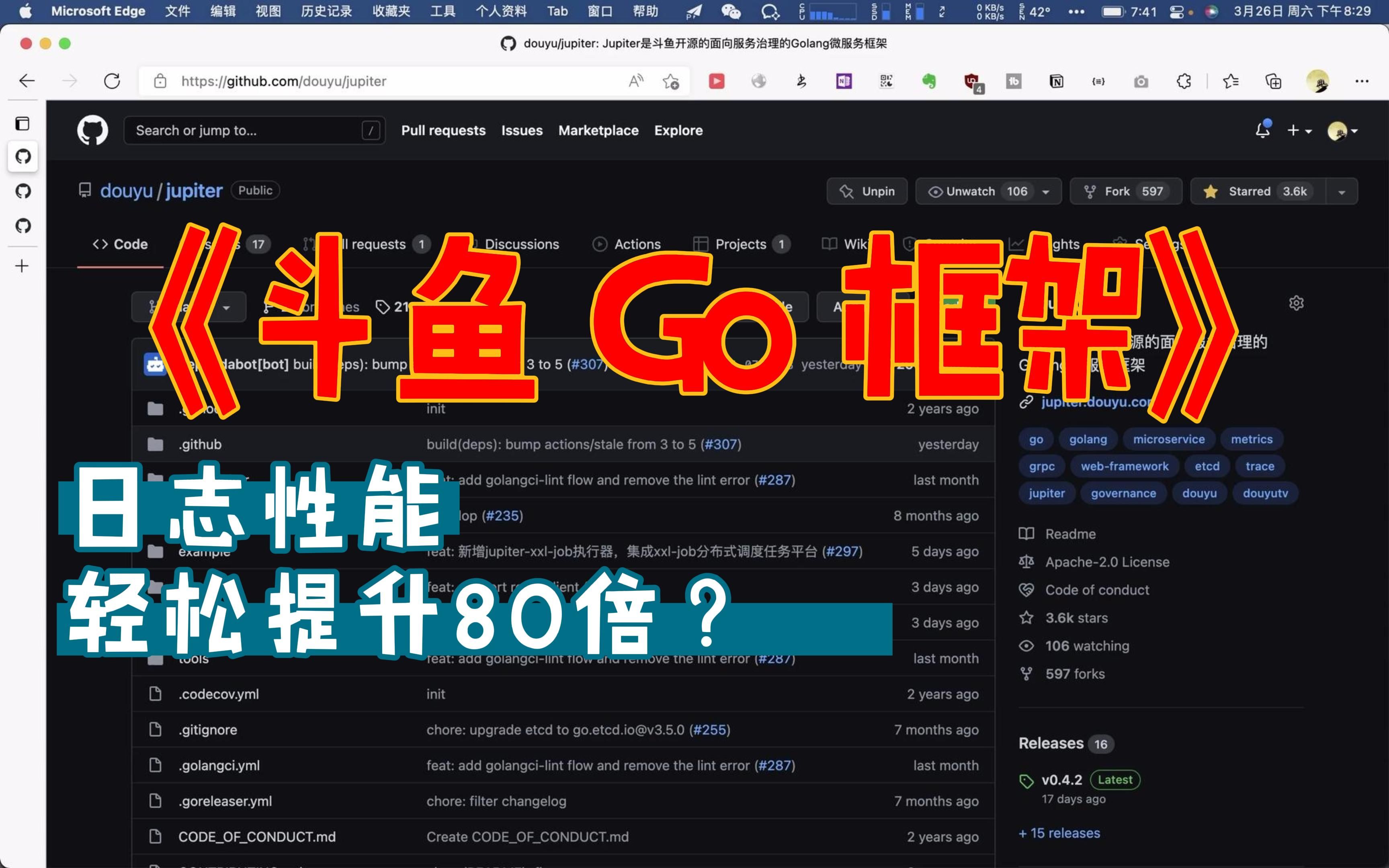
Task: Open CODE_OF_CONDUCT.md file
Action: tap(256, 837)
